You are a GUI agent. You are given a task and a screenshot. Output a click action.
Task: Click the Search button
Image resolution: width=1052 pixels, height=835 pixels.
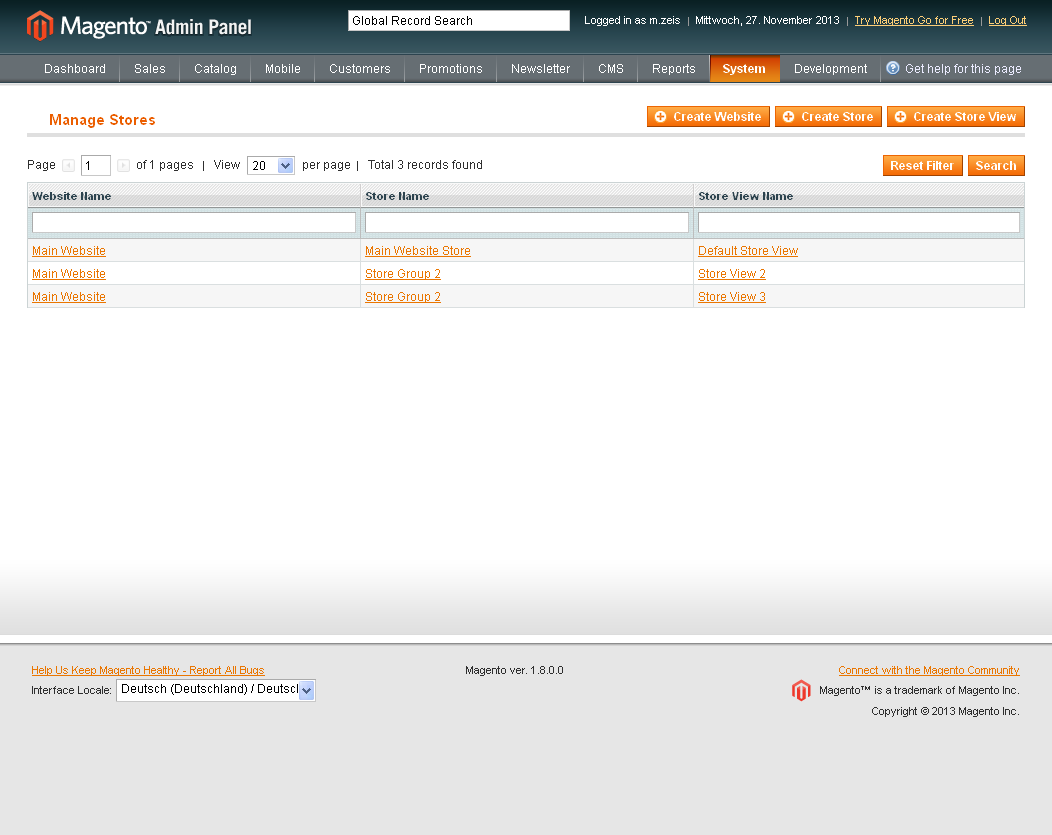[x=996, y=166]
